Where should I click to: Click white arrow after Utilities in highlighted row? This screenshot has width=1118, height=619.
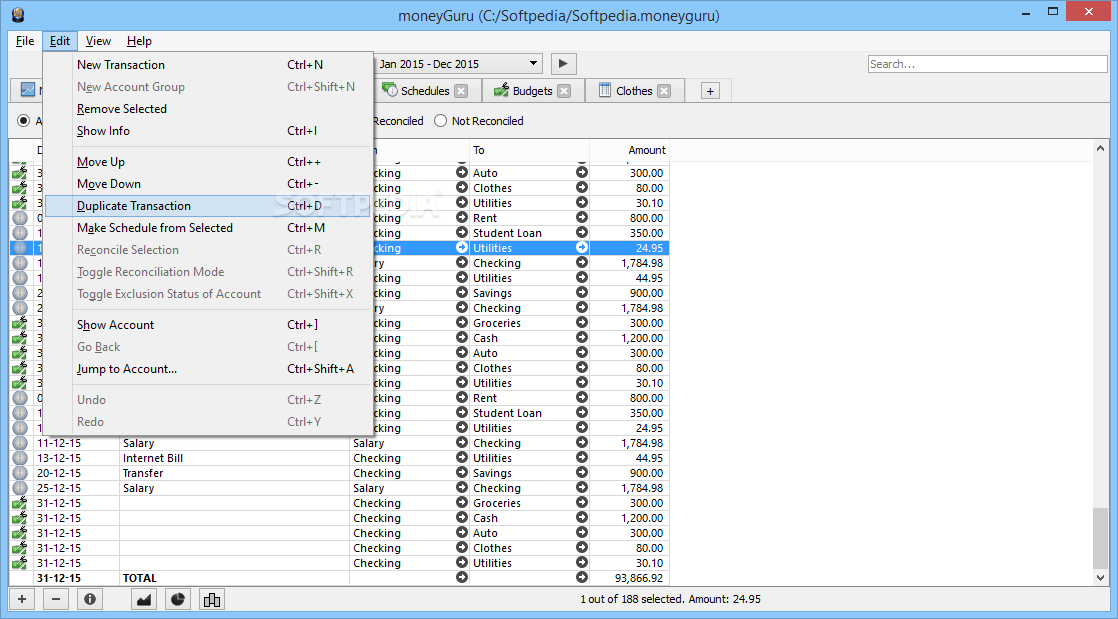pos(582,247)
